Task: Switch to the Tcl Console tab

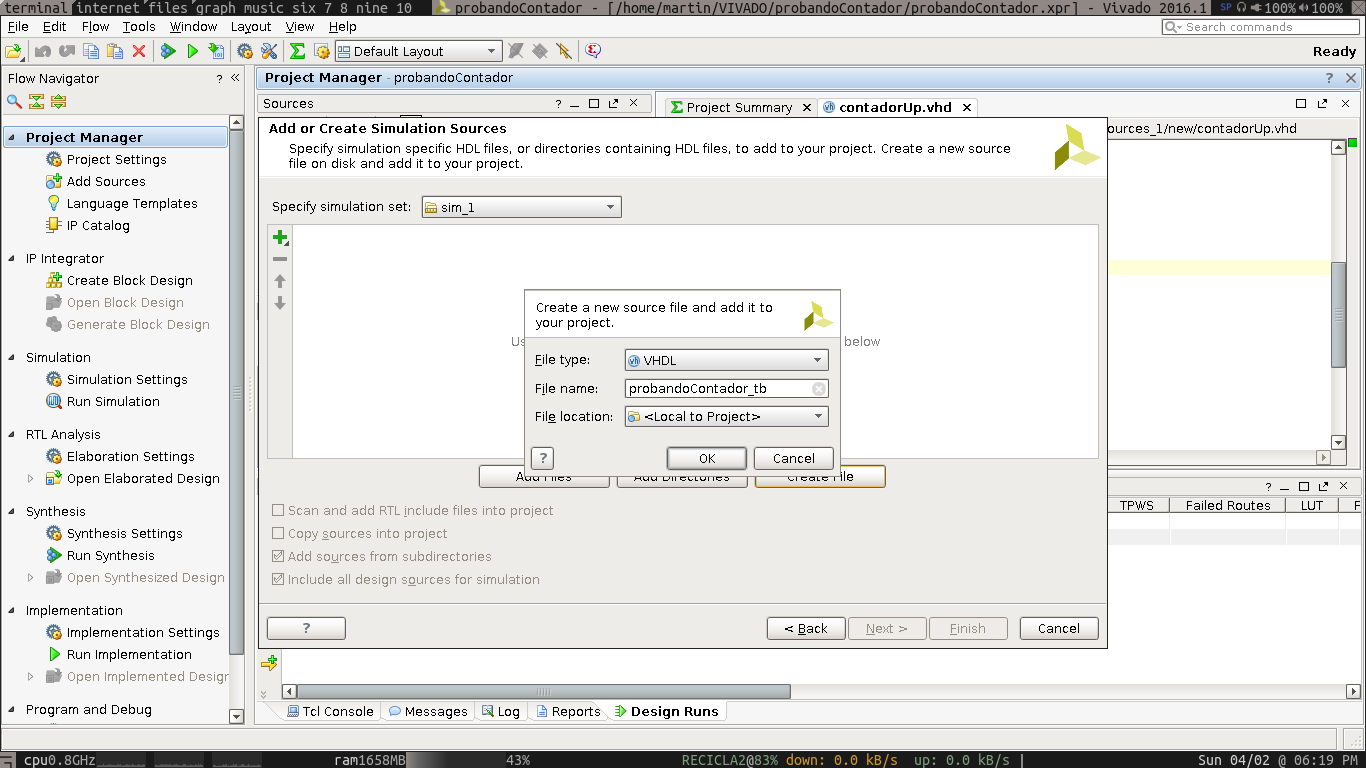Action: (330, 712)
